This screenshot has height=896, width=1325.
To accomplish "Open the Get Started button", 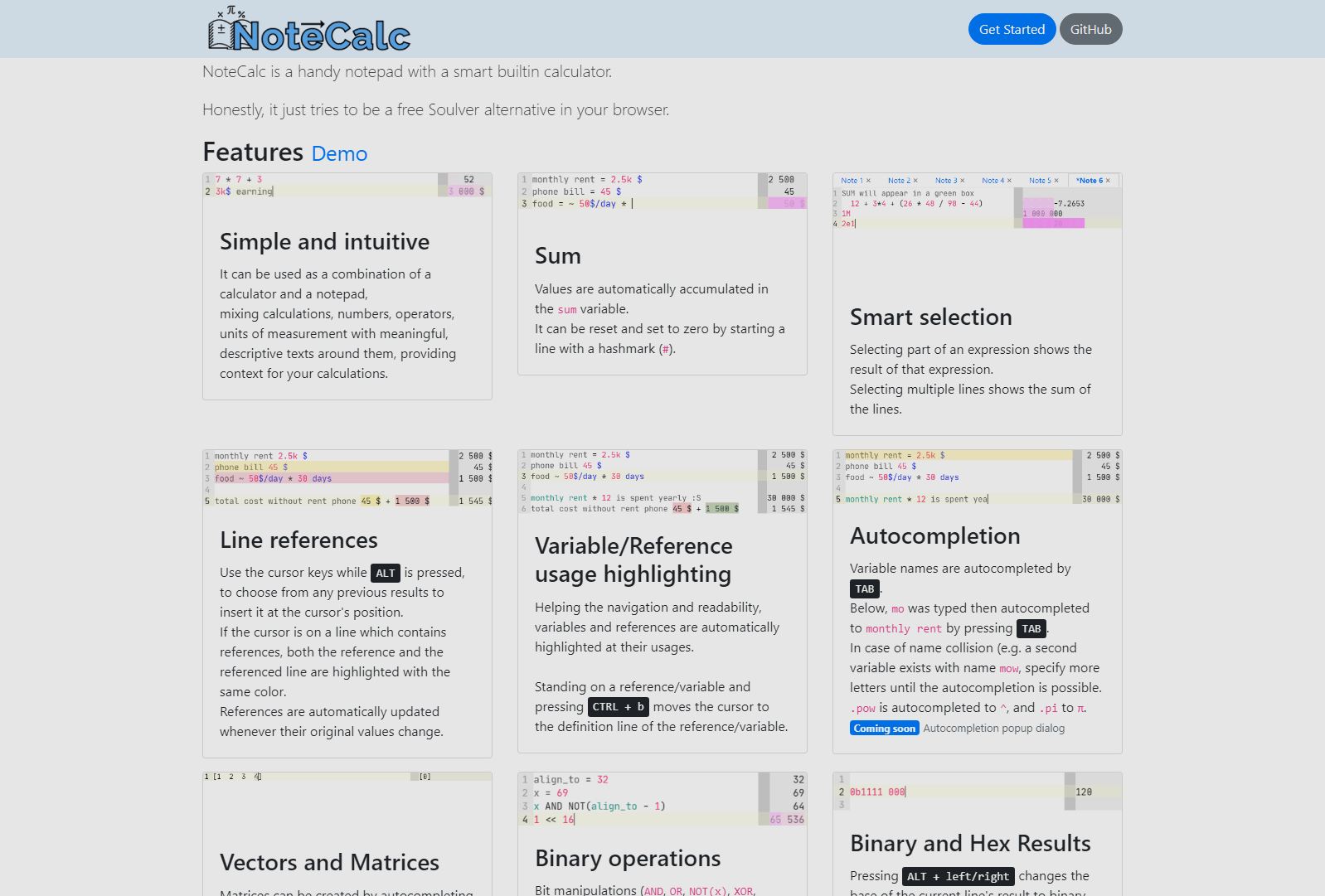I will [1012, 29].
